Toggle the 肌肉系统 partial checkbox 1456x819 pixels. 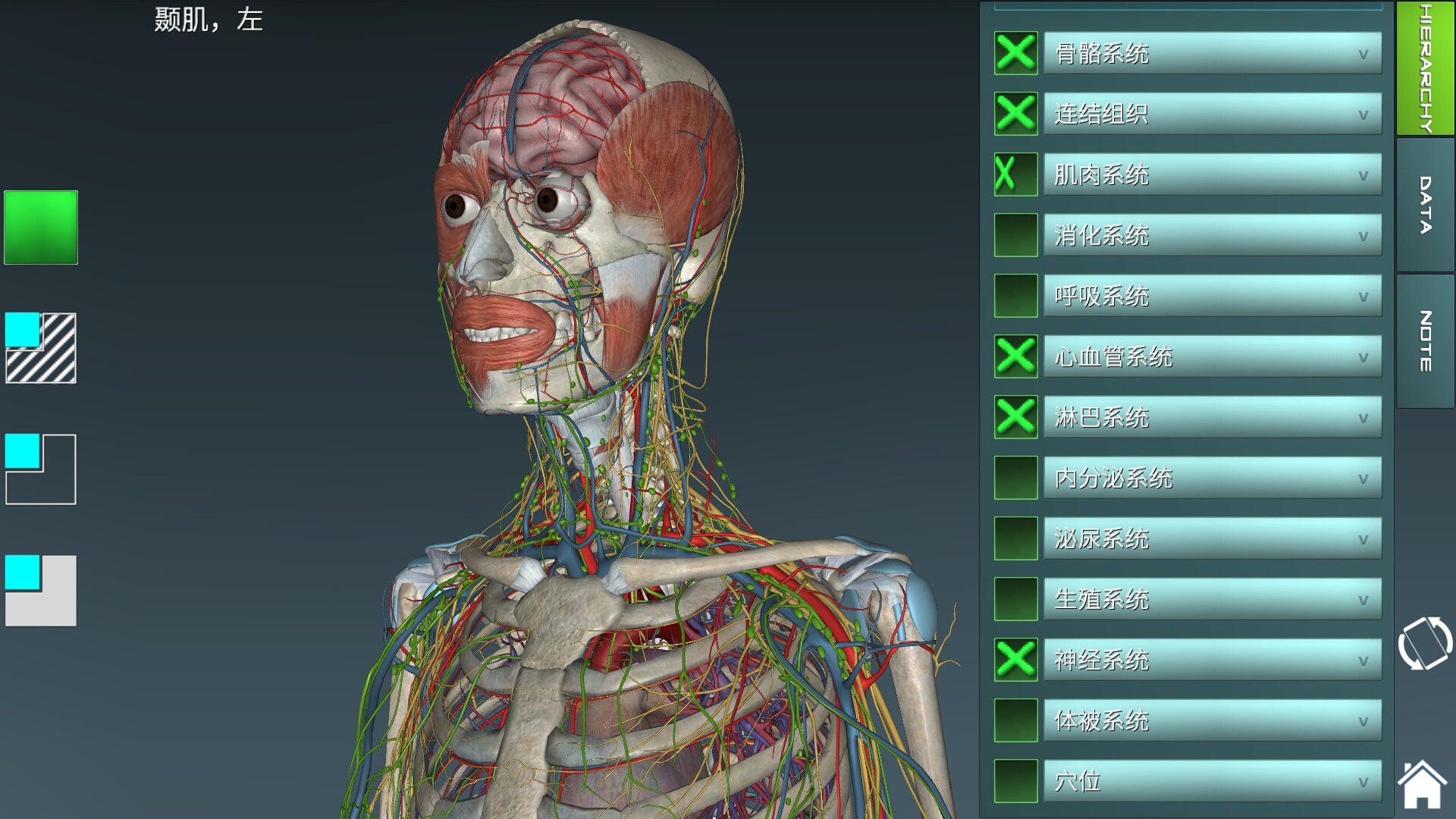1015,174
